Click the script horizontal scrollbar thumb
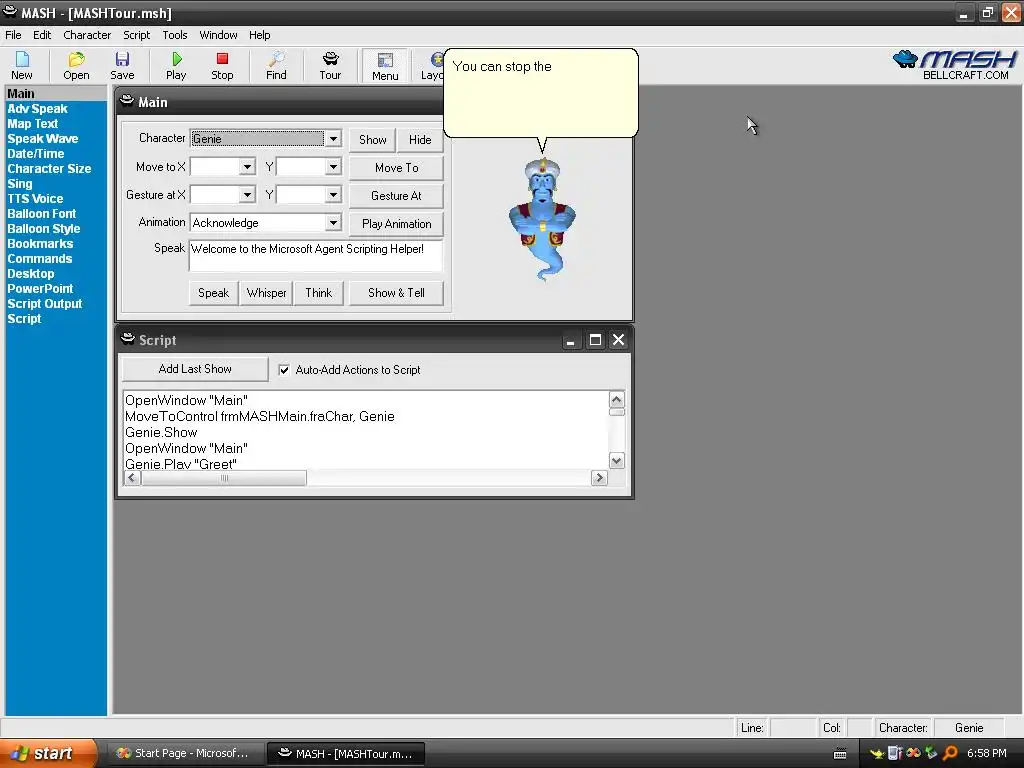 (223, 478)
